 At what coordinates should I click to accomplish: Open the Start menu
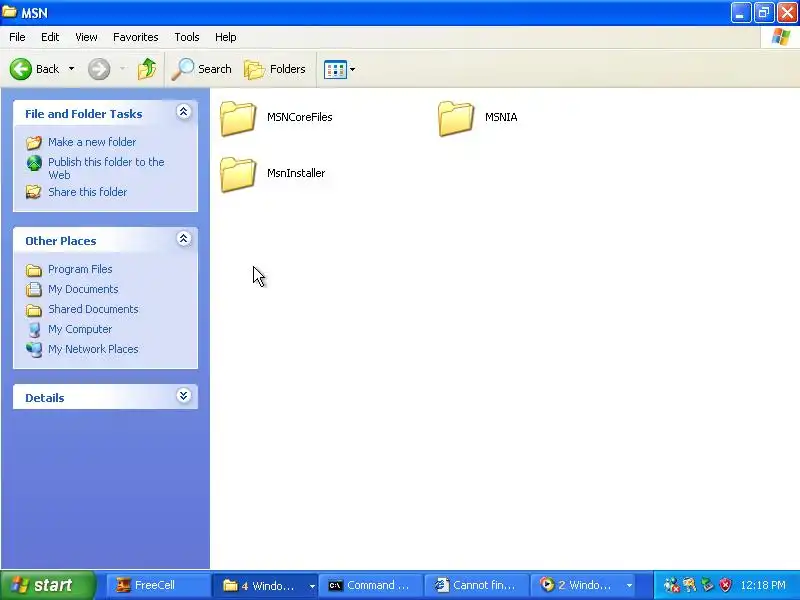click(x=47, y=585)
